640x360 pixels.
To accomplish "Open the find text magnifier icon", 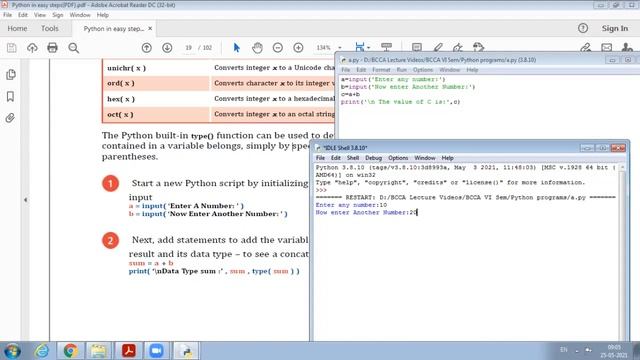I will pos(73,48).
